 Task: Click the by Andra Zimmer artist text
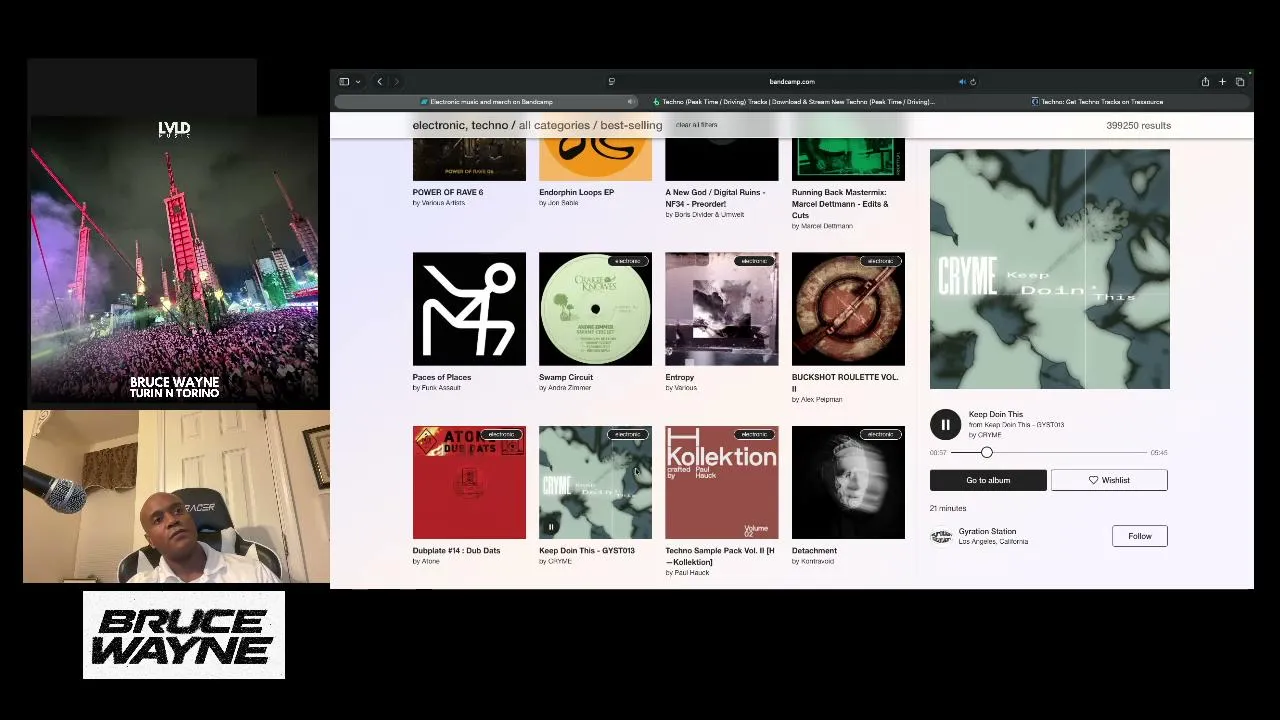click(565, 388)
